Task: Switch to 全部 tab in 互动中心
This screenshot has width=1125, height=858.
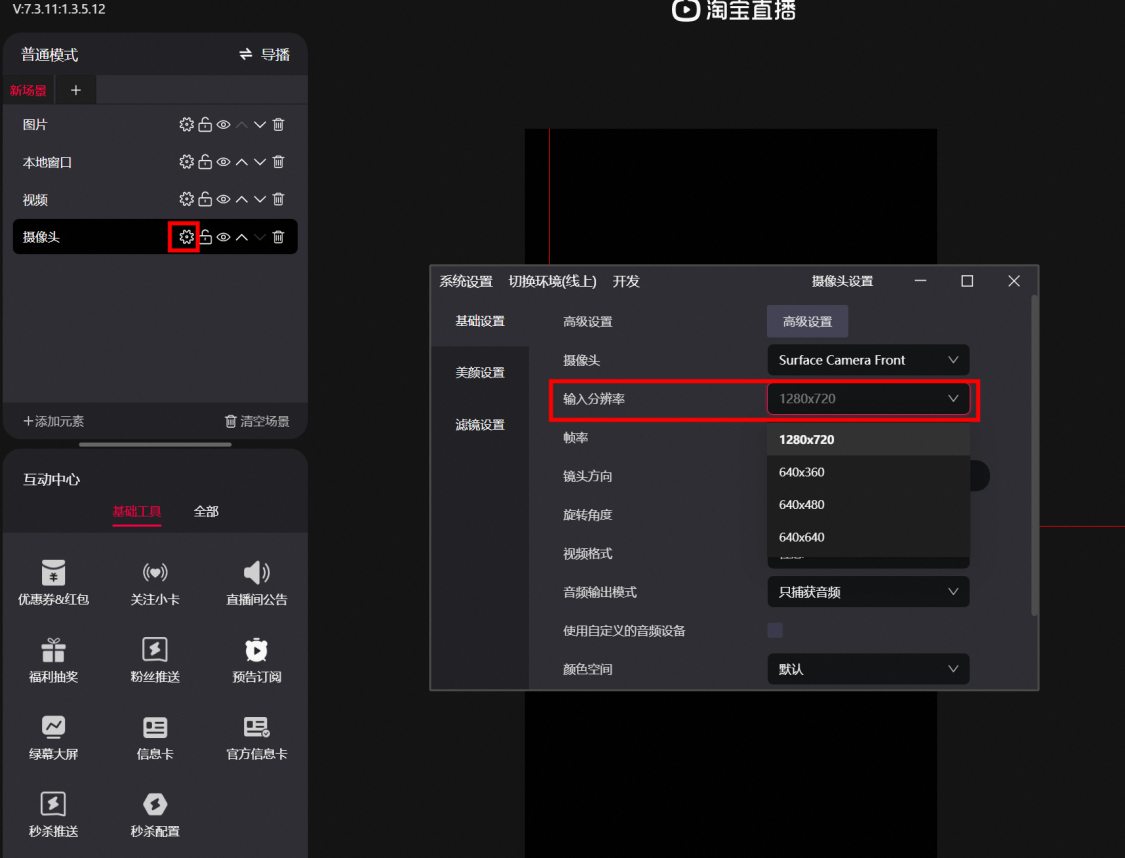Action: 206,512
